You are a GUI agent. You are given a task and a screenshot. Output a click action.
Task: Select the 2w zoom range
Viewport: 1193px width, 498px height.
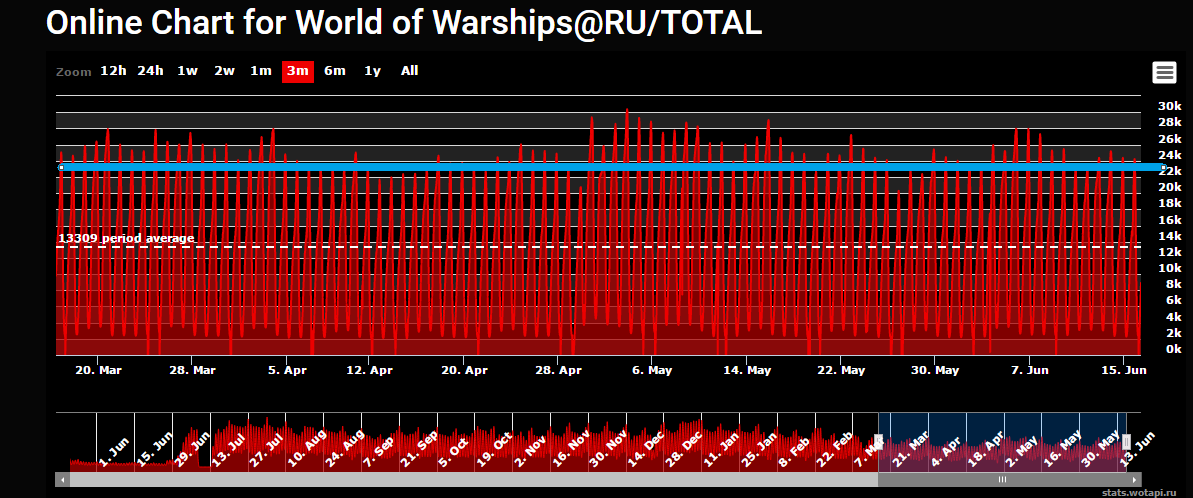point(224,71)
